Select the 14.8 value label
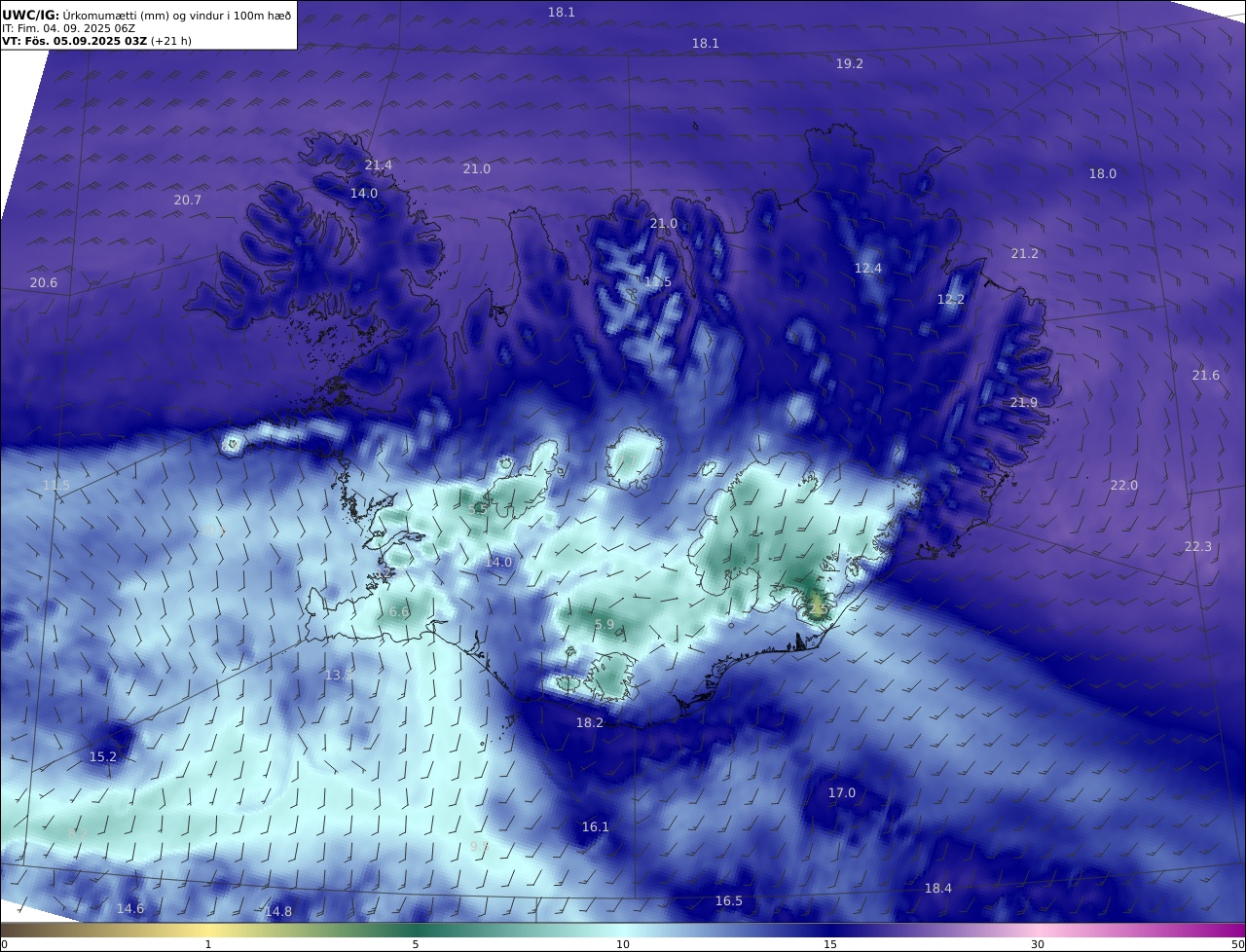Image resolution: width=1246 pixels, height=952 pixels. pyautogui.click(x=278, y=912)
